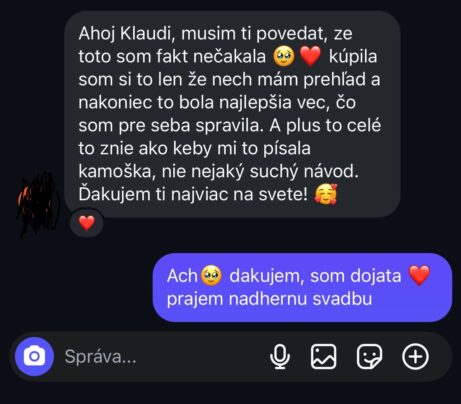Click the circled plus icon for more options
The width and height of the screenshot is (461, 404).
(415, 357)
